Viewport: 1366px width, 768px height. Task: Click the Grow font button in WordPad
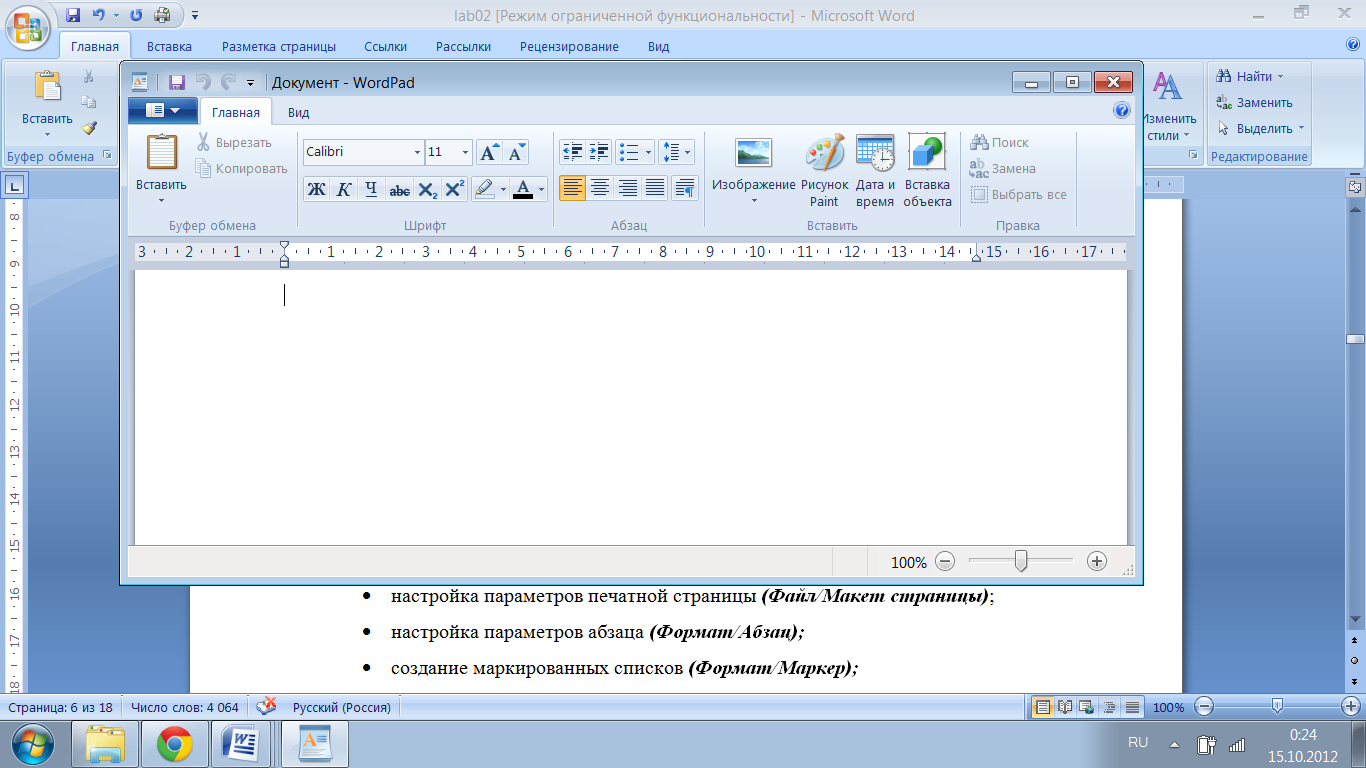(x=489, y=152)
